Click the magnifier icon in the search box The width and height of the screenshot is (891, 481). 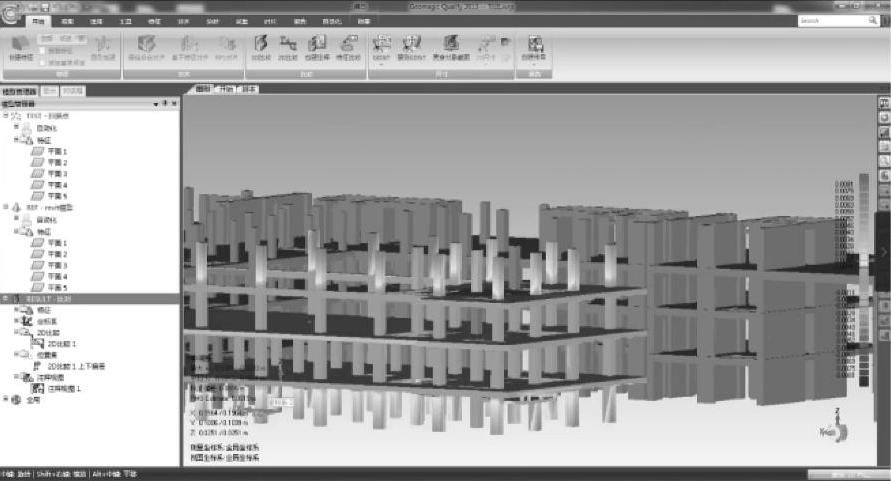click(873, 20)
